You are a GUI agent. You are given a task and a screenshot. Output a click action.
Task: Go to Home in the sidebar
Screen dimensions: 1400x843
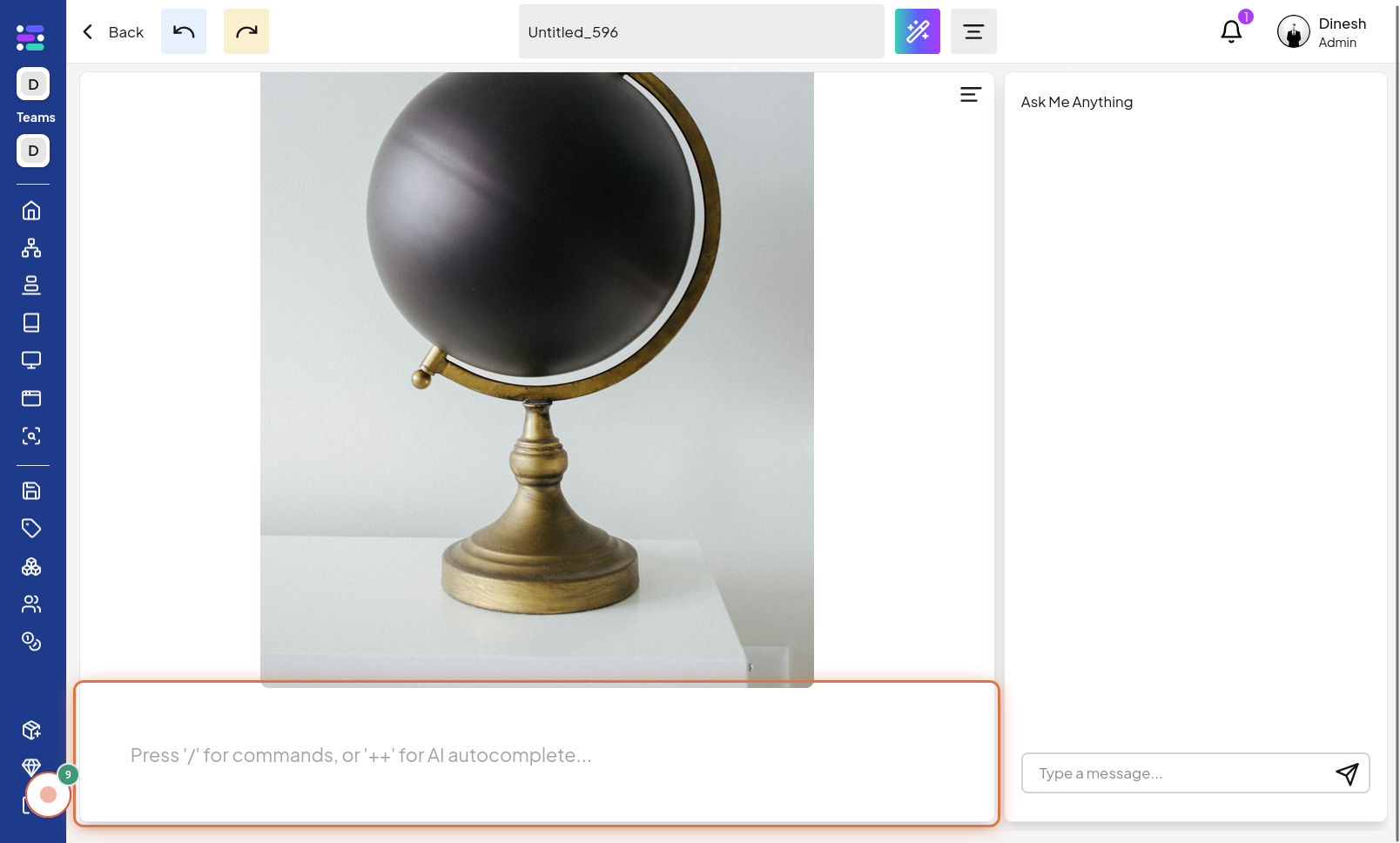(x=31, y=211)
